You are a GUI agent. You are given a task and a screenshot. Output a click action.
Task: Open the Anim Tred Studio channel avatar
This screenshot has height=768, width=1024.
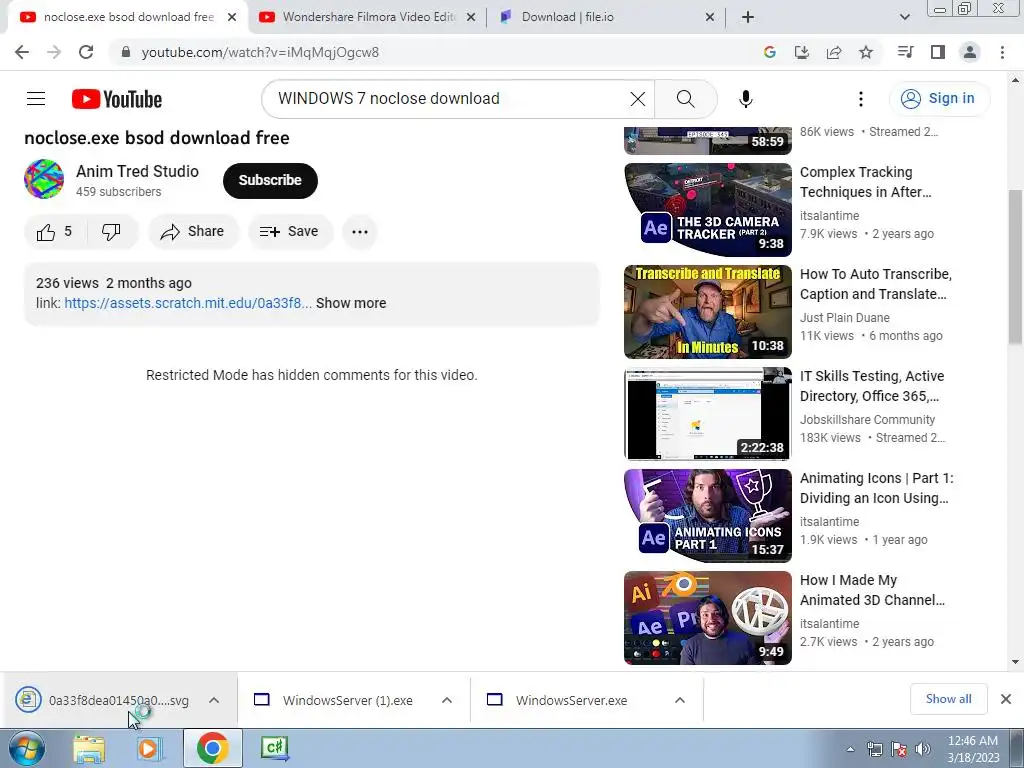tap(44, 179)
